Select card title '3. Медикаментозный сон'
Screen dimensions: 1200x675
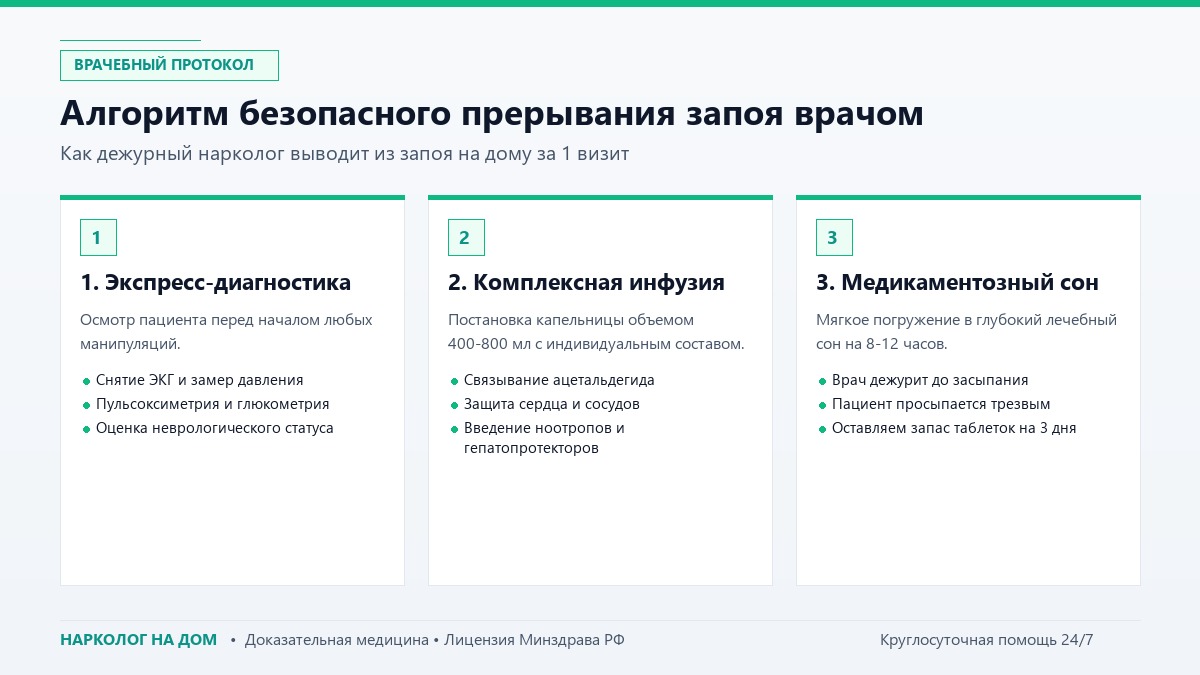pos(958,283)
